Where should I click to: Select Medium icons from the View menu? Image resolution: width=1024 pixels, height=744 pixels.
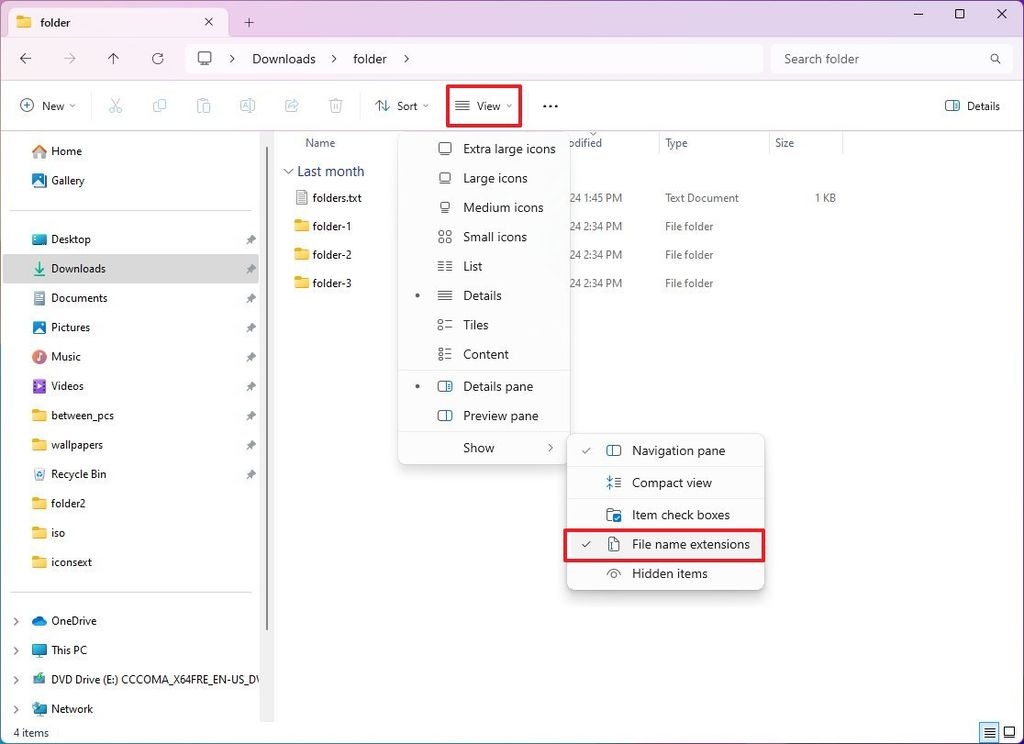(x=502, y=207)
